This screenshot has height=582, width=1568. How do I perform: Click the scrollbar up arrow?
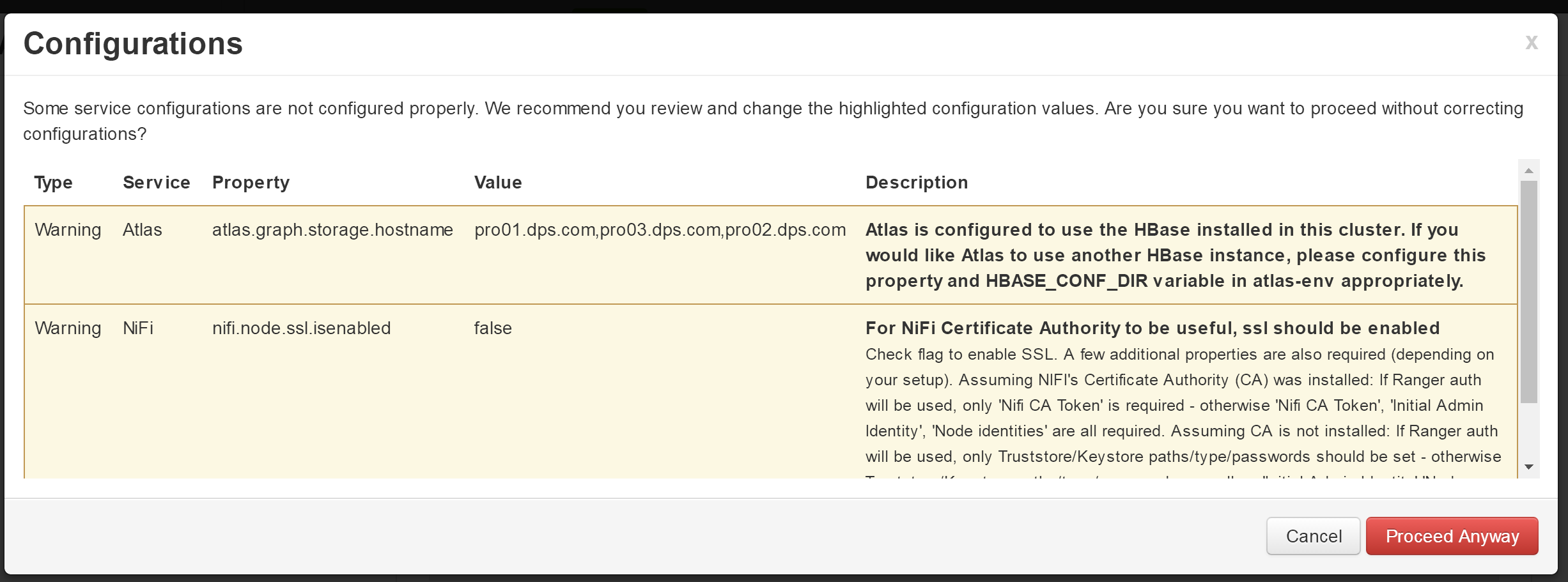tap(1528, 171)
